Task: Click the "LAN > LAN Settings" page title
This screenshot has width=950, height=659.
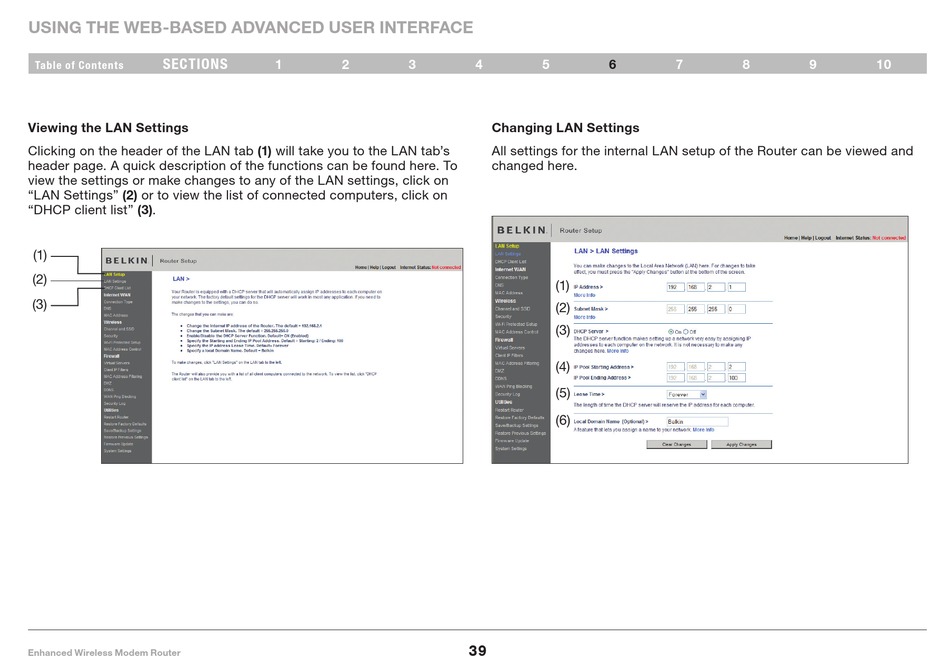Action: (x=606, y=251)
